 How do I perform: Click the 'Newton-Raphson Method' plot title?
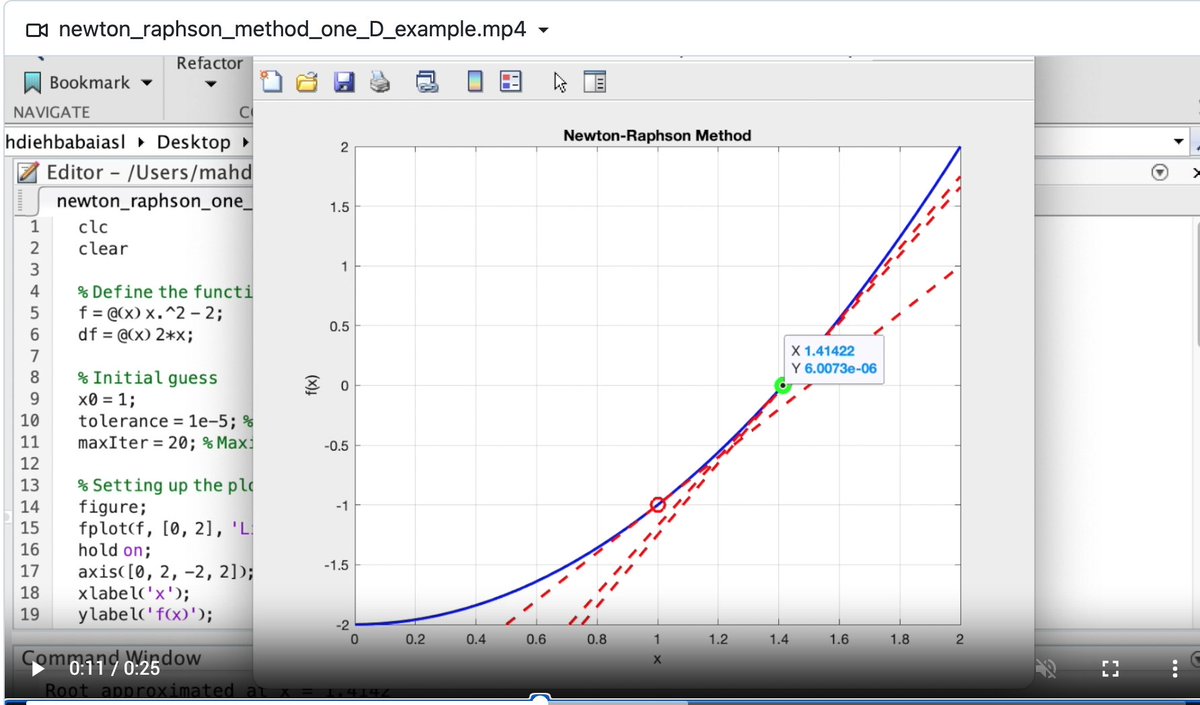657,135
